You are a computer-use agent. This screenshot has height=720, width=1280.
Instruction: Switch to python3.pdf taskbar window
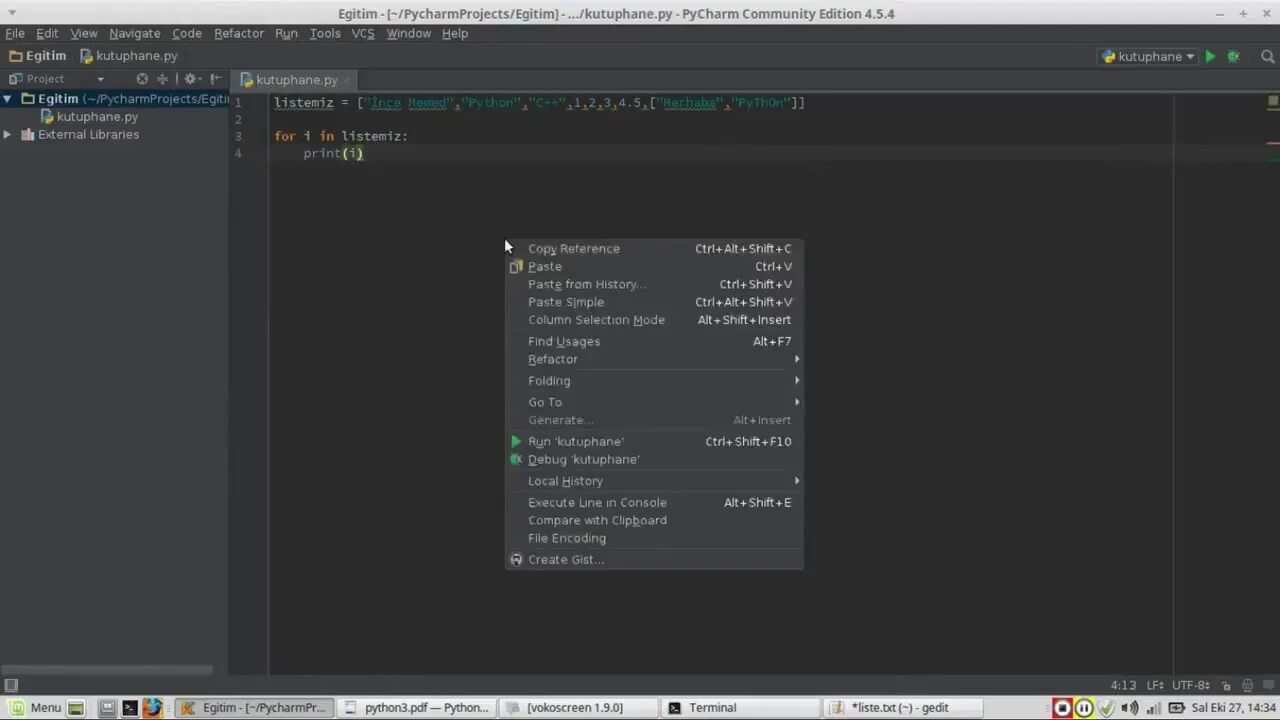[416, 708]
